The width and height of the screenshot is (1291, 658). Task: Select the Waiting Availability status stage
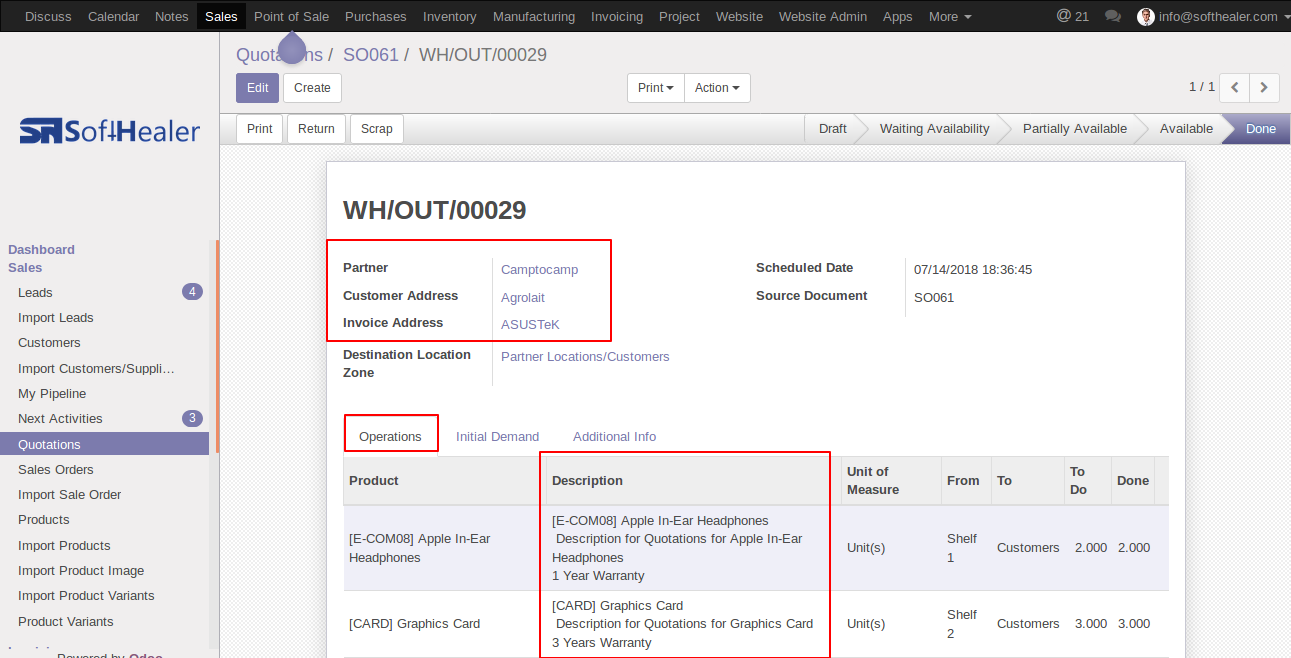pos(934,129)
